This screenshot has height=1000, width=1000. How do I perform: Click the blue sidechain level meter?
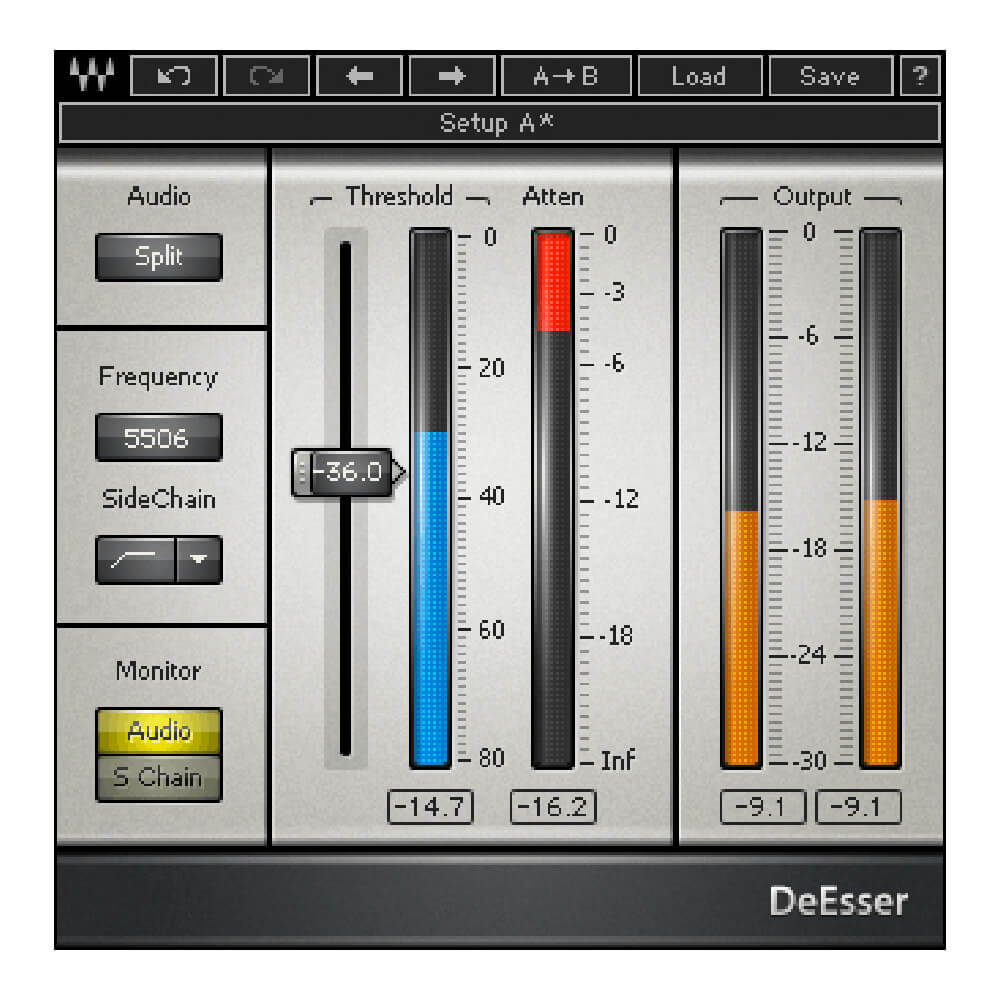click(x=430, y=498)
